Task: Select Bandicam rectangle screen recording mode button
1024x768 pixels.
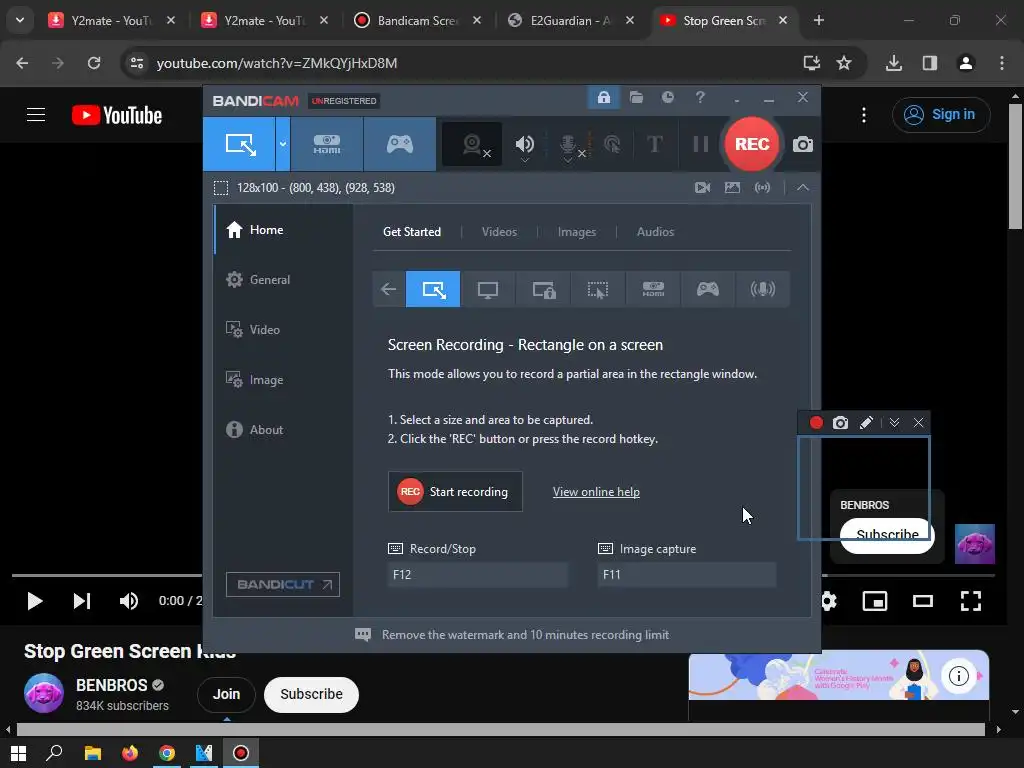Action: (240, 144)
